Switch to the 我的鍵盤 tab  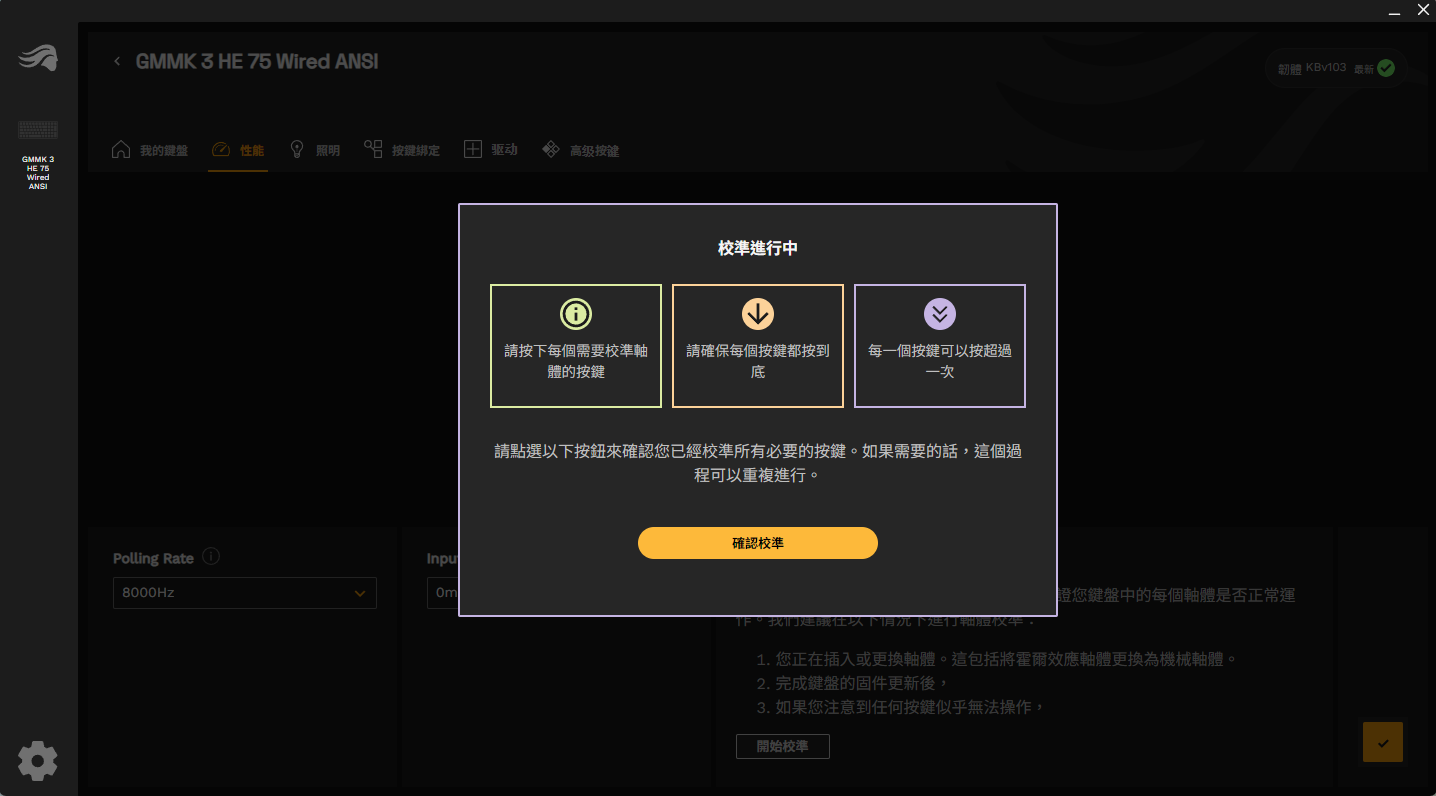click(x=150, y=150)
